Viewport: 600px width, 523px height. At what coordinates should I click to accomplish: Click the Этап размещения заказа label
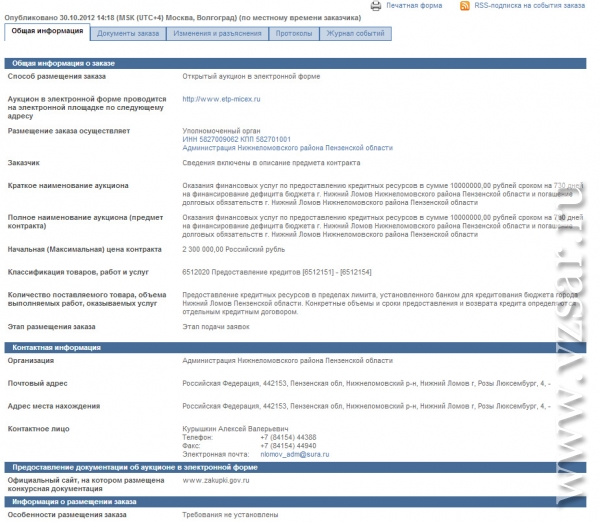pos(51,327)
